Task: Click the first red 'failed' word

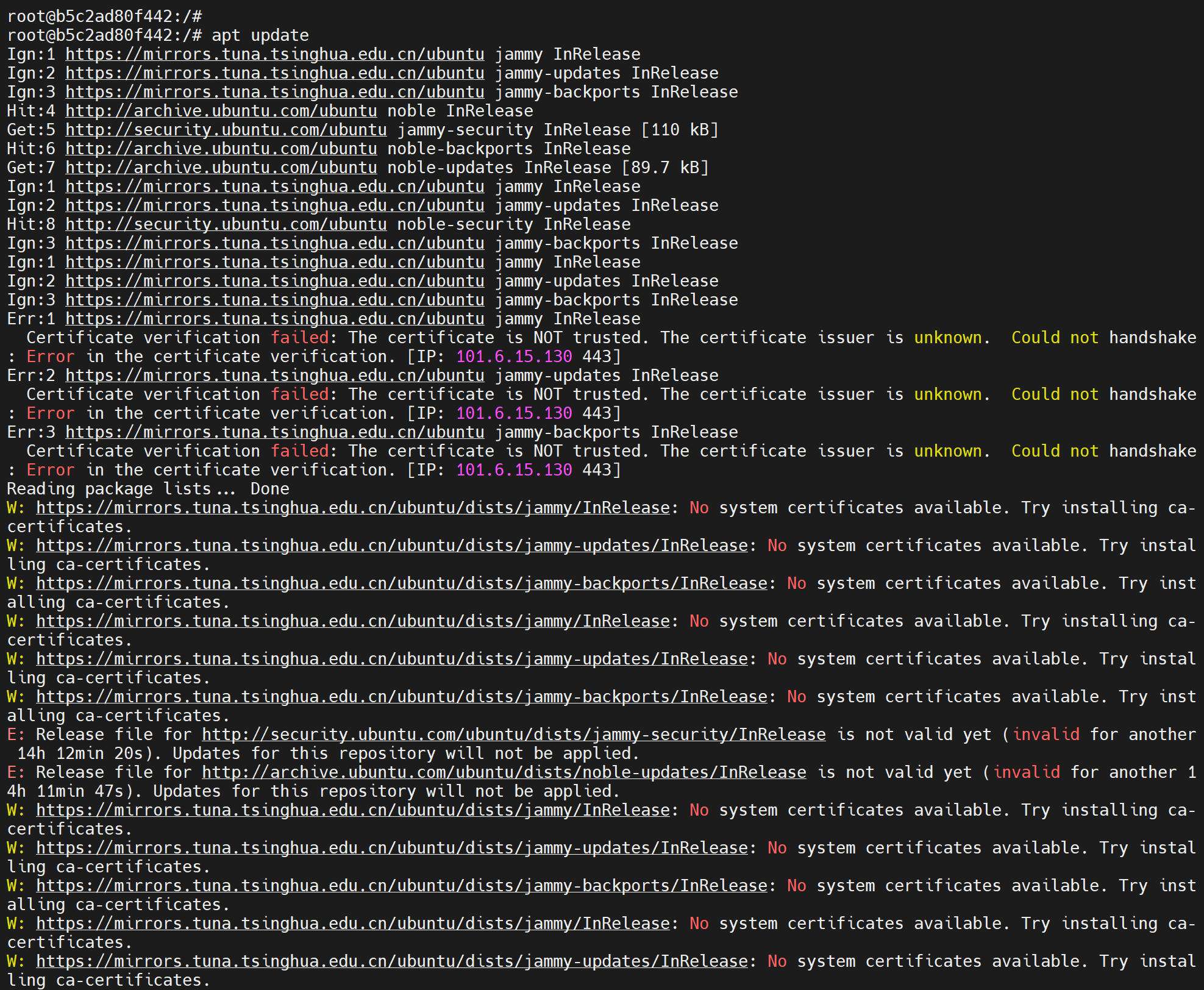Action: pos(299,338)
